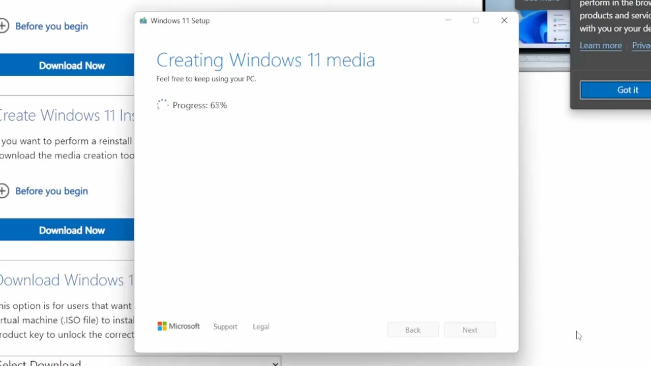Screen dimensions: 651x366
Task: Minimize the Windows 11 Setup window
Action: coord(448,20)
